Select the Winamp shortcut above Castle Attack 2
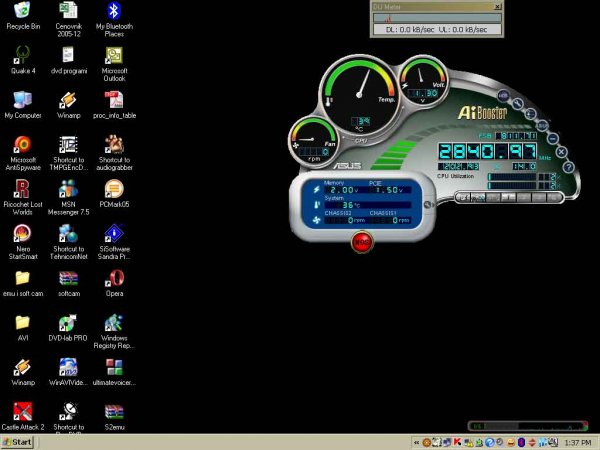 pyautogui.click(x=23, y=372)
